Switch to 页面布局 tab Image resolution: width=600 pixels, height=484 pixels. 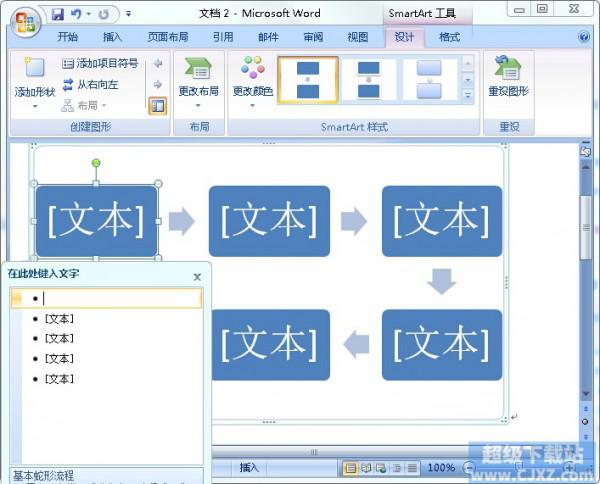[168, 37]
